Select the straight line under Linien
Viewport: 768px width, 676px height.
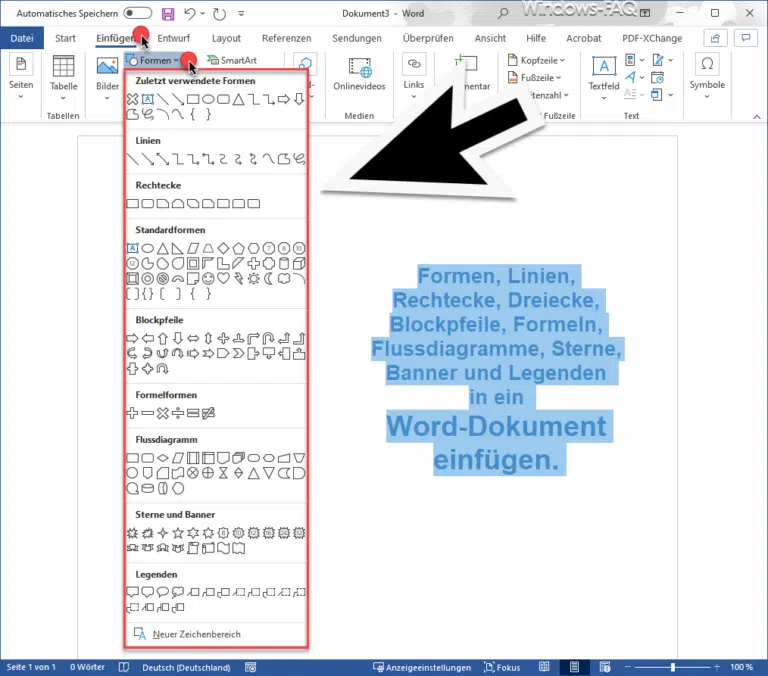tap(133, 159)
